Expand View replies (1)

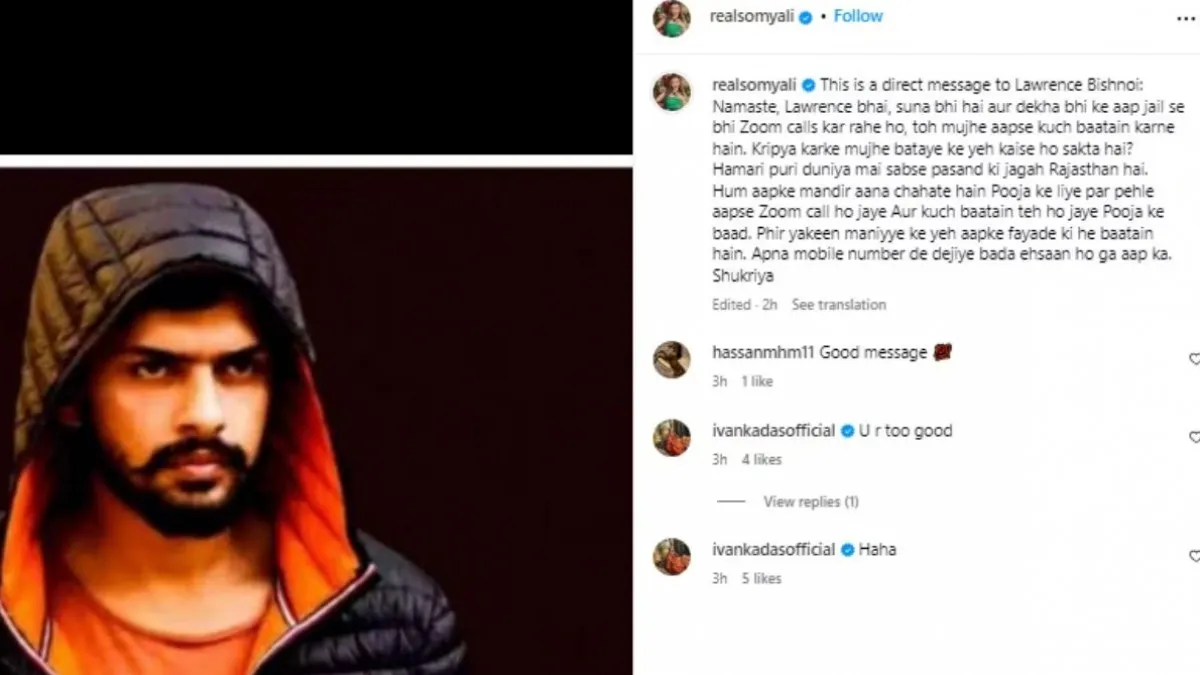tap(811, 502)
